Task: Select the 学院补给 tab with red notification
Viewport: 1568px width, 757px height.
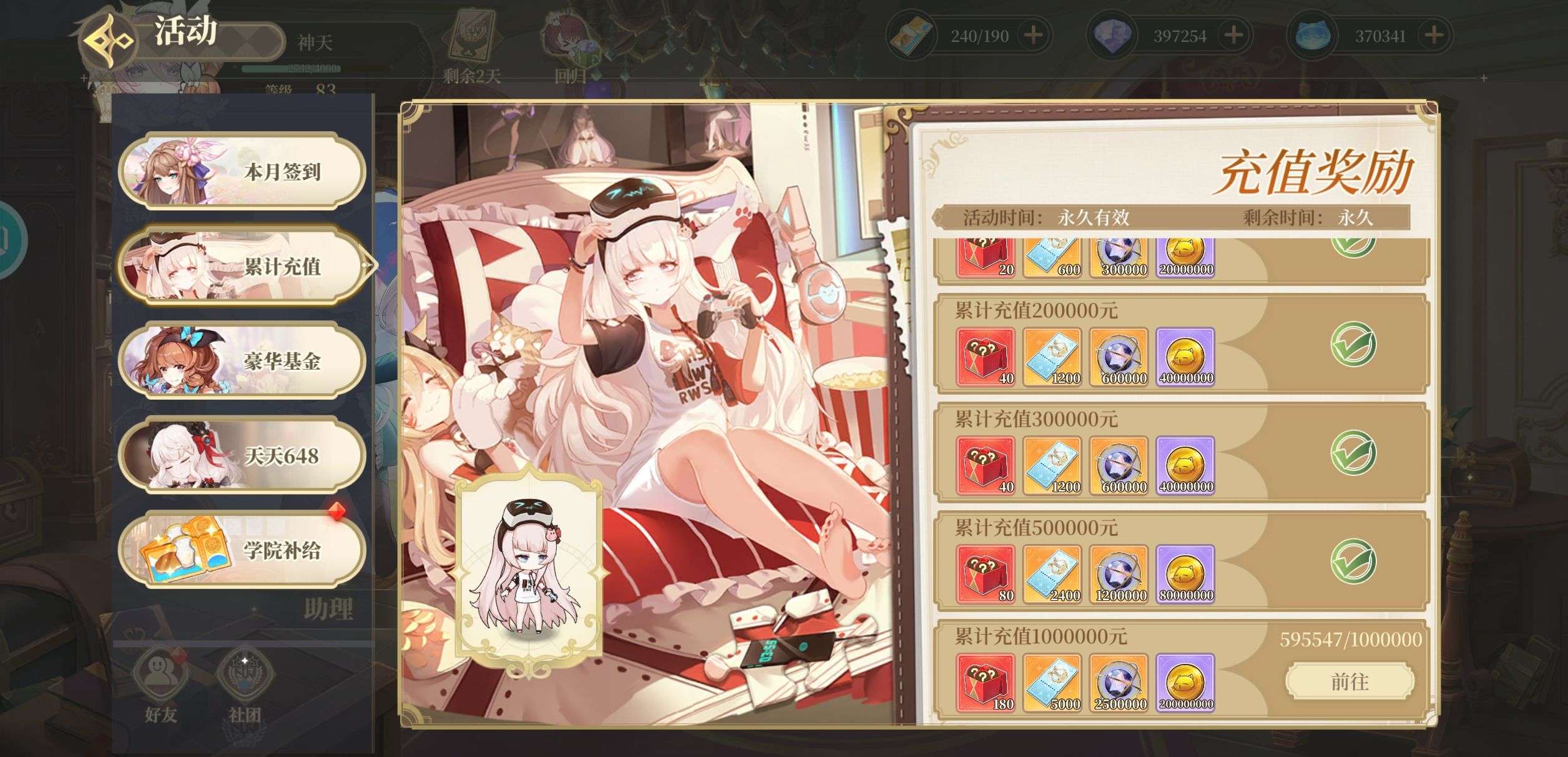Action: pos(242,550)
